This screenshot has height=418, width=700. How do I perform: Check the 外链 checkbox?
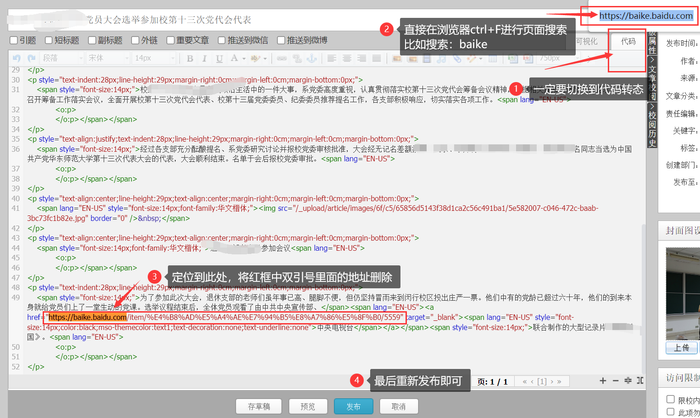coord(135,40)
